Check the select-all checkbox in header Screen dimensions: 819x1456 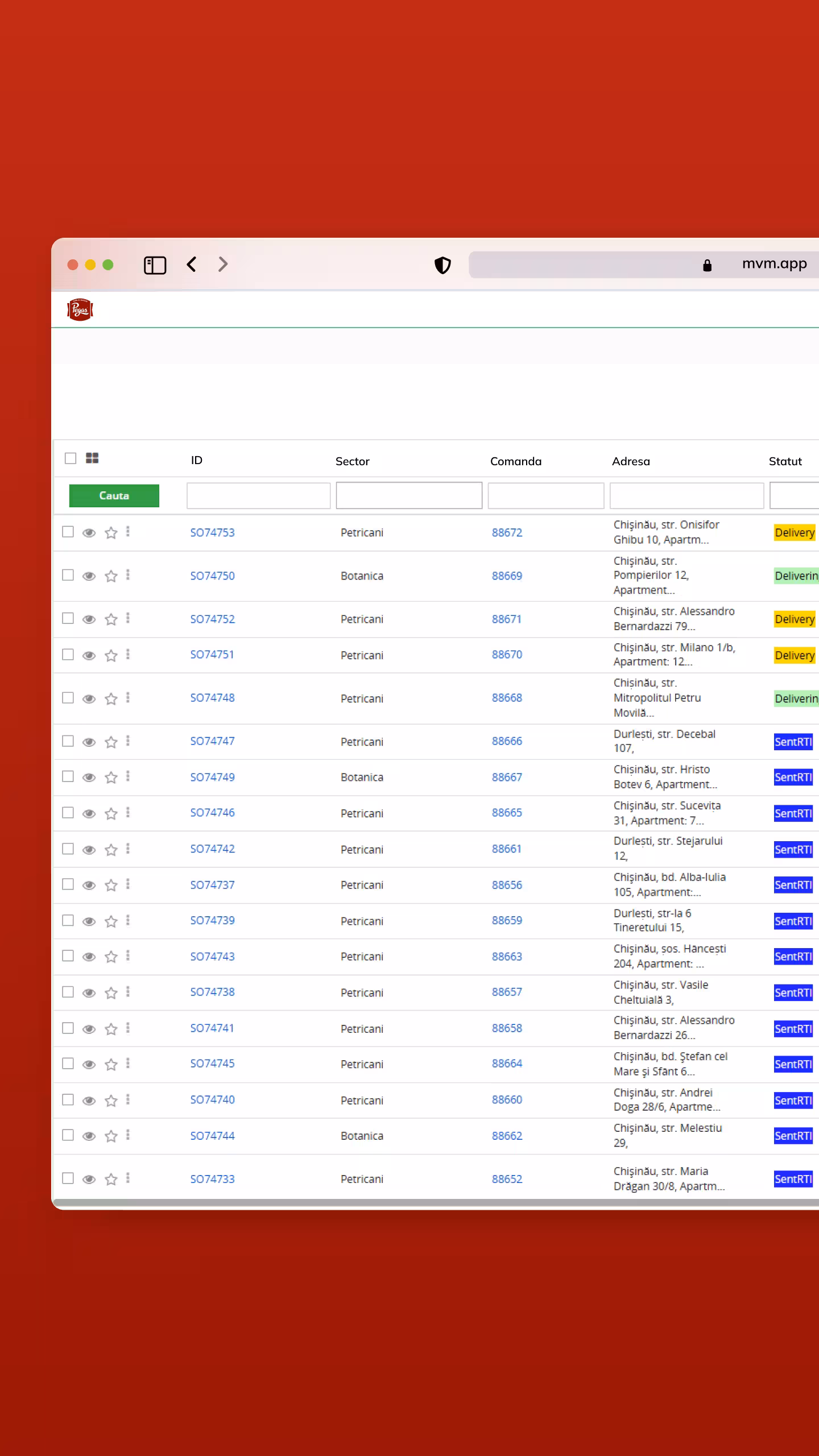pos(71,458)
